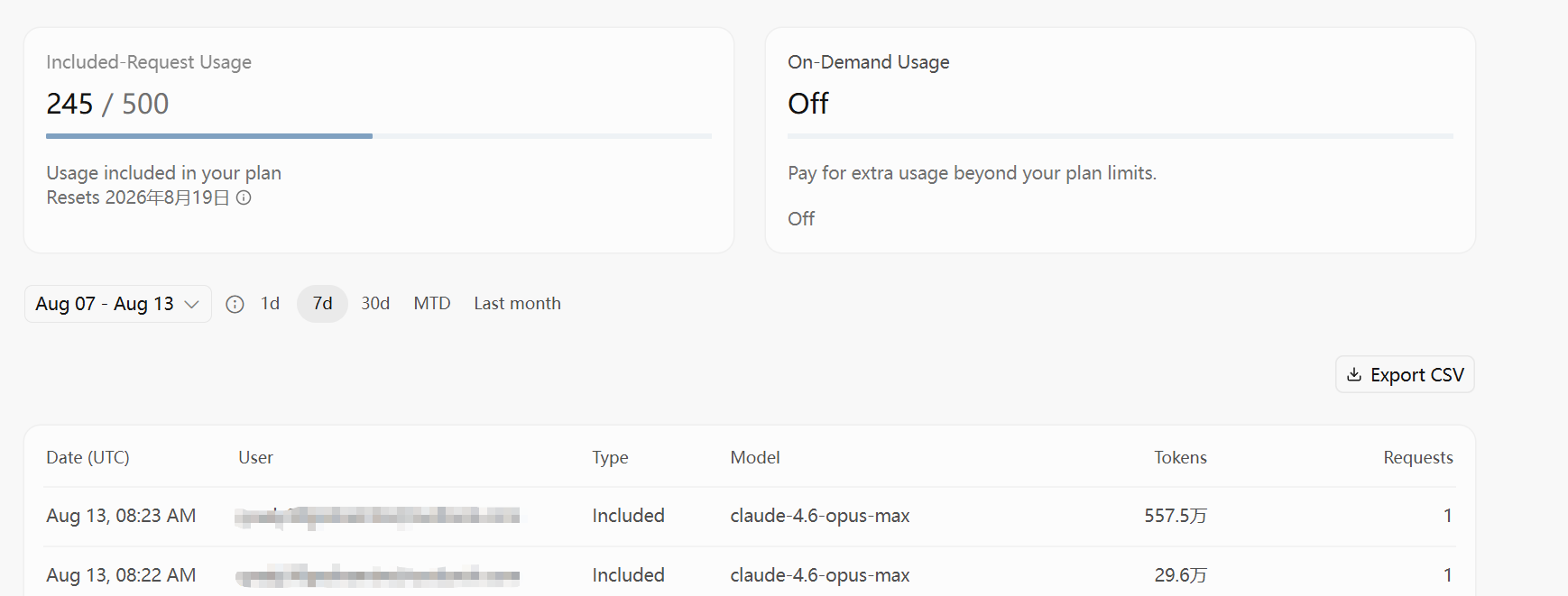This screenshot has width=1568, height=596.
Task: Select the 30d time range
Action: tap(375, 304)
